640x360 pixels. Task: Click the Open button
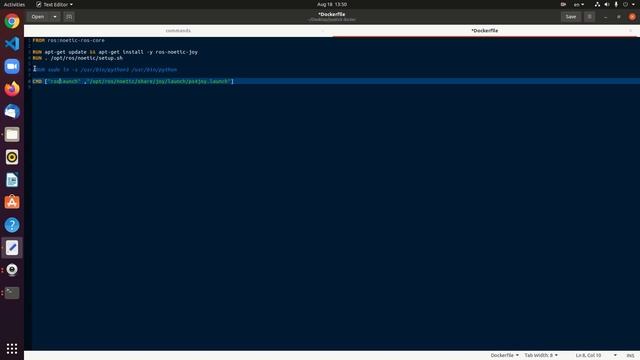click(38, 17)
